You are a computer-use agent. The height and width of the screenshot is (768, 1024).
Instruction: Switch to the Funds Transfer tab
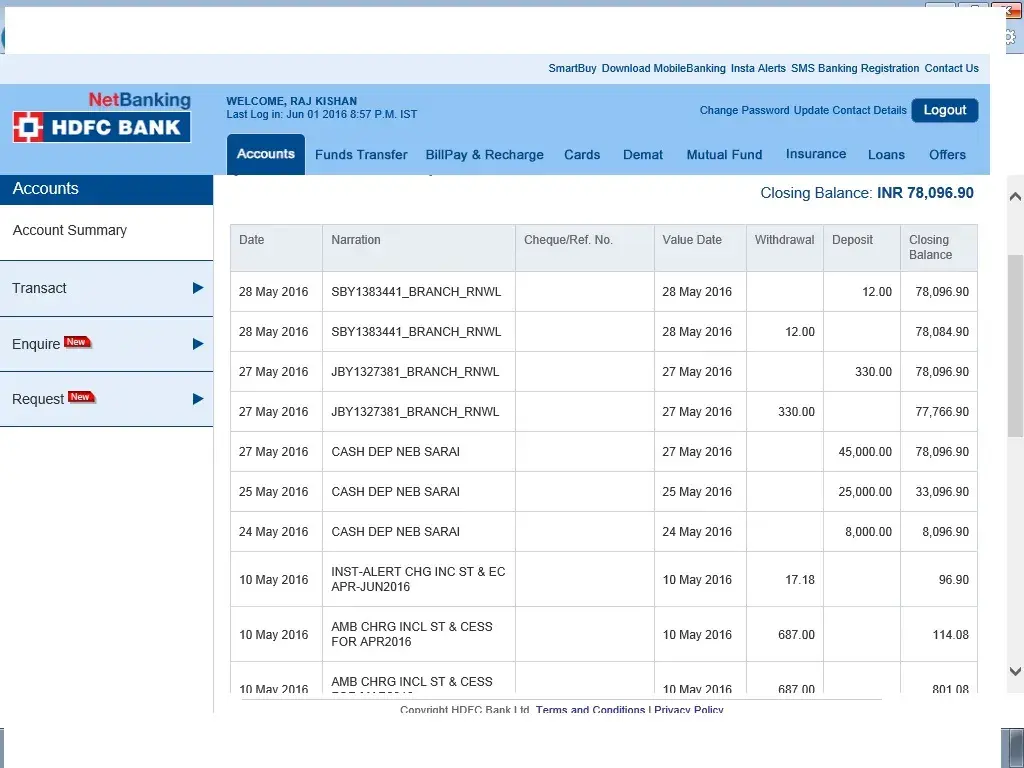[x=361, y=155]
